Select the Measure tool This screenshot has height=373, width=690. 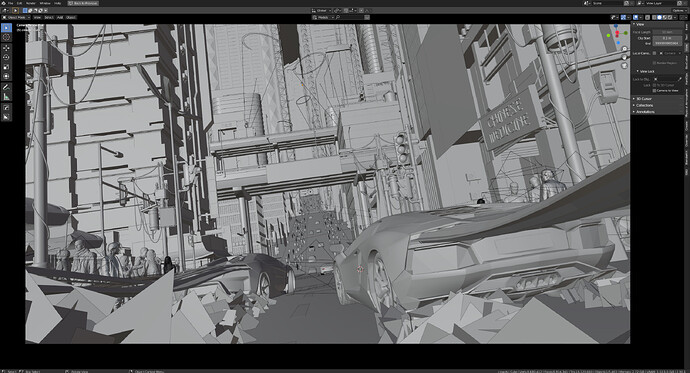click(6, 97)
